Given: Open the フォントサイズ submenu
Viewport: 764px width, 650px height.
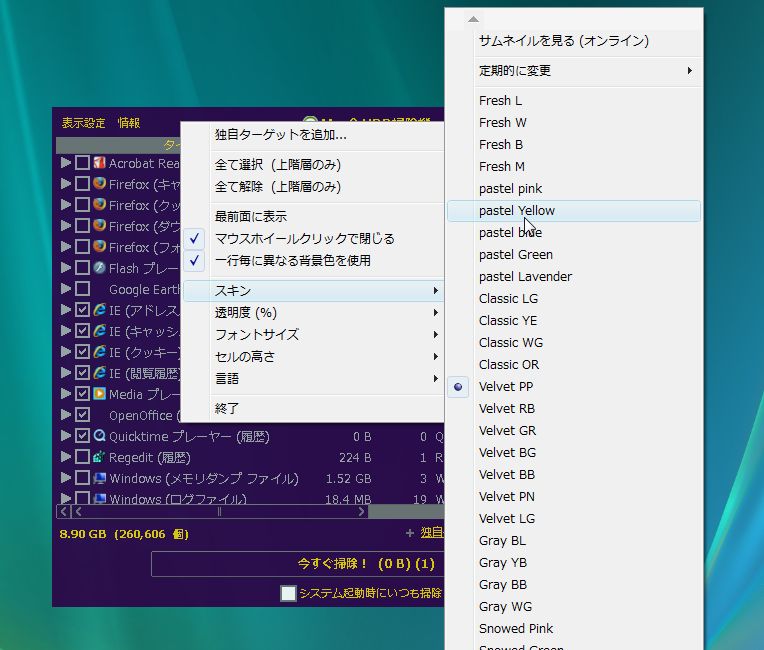Looking at the screenshot, I should tap(314, 335).
